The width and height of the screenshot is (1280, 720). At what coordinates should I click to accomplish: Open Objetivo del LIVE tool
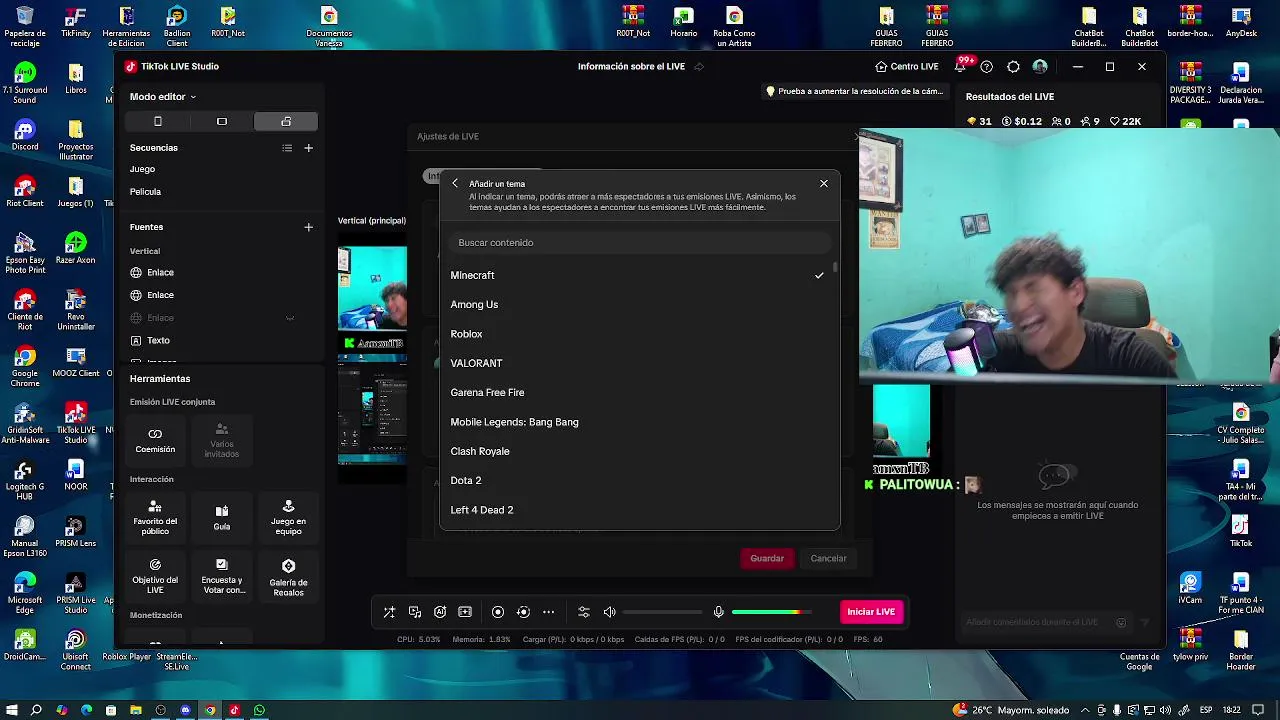click(x=155, y=576)
